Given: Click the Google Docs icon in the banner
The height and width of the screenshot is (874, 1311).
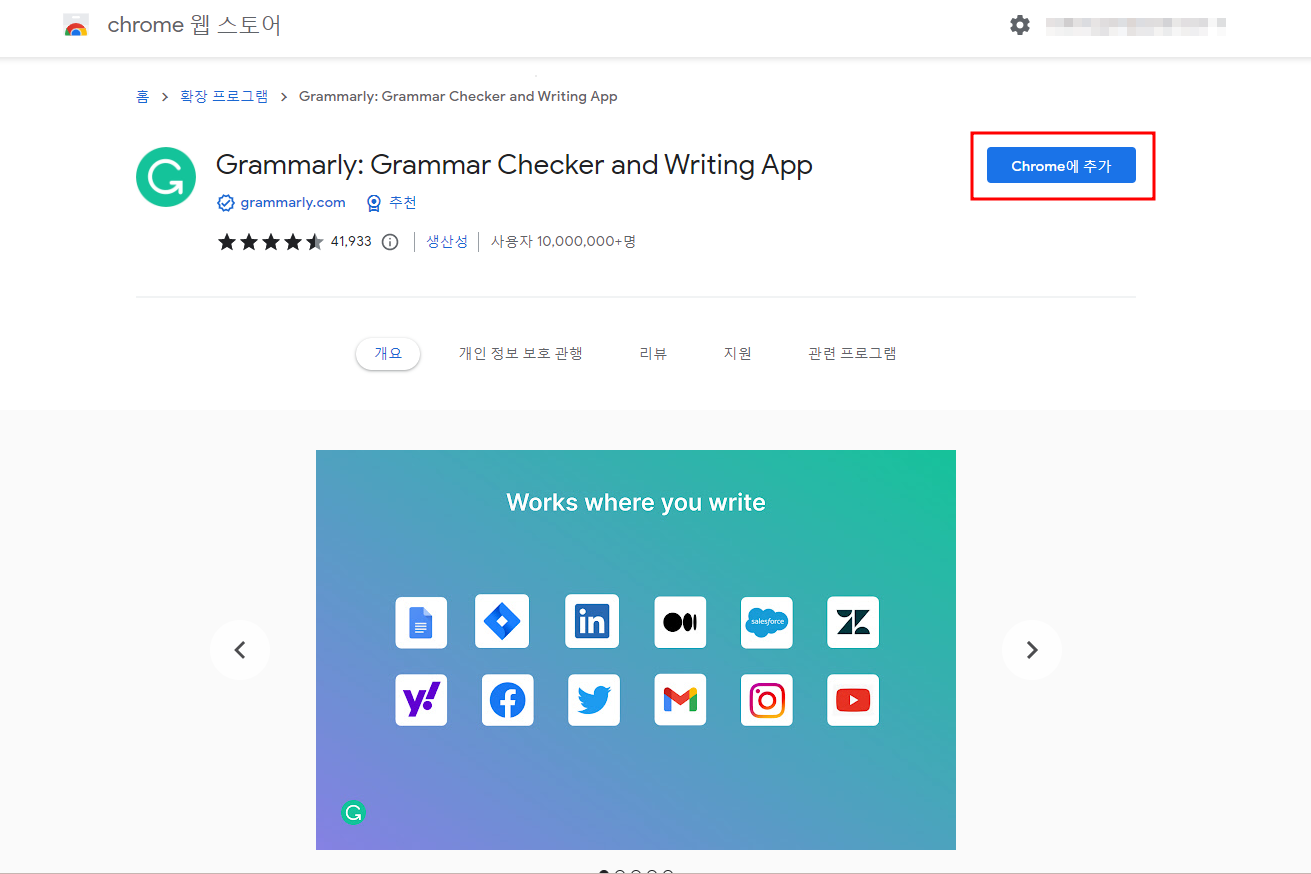Looking at the screenshot, I should click(421, 621).
